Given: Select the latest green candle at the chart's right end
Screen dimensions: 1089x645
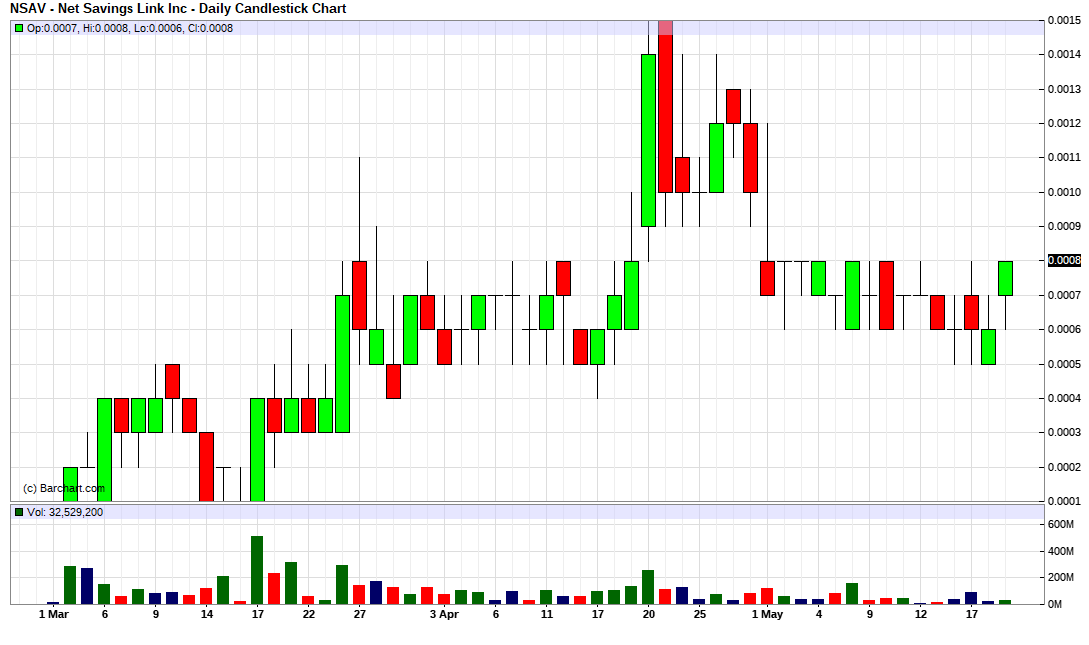Looking at the screenshot, I should point(1006,278).
